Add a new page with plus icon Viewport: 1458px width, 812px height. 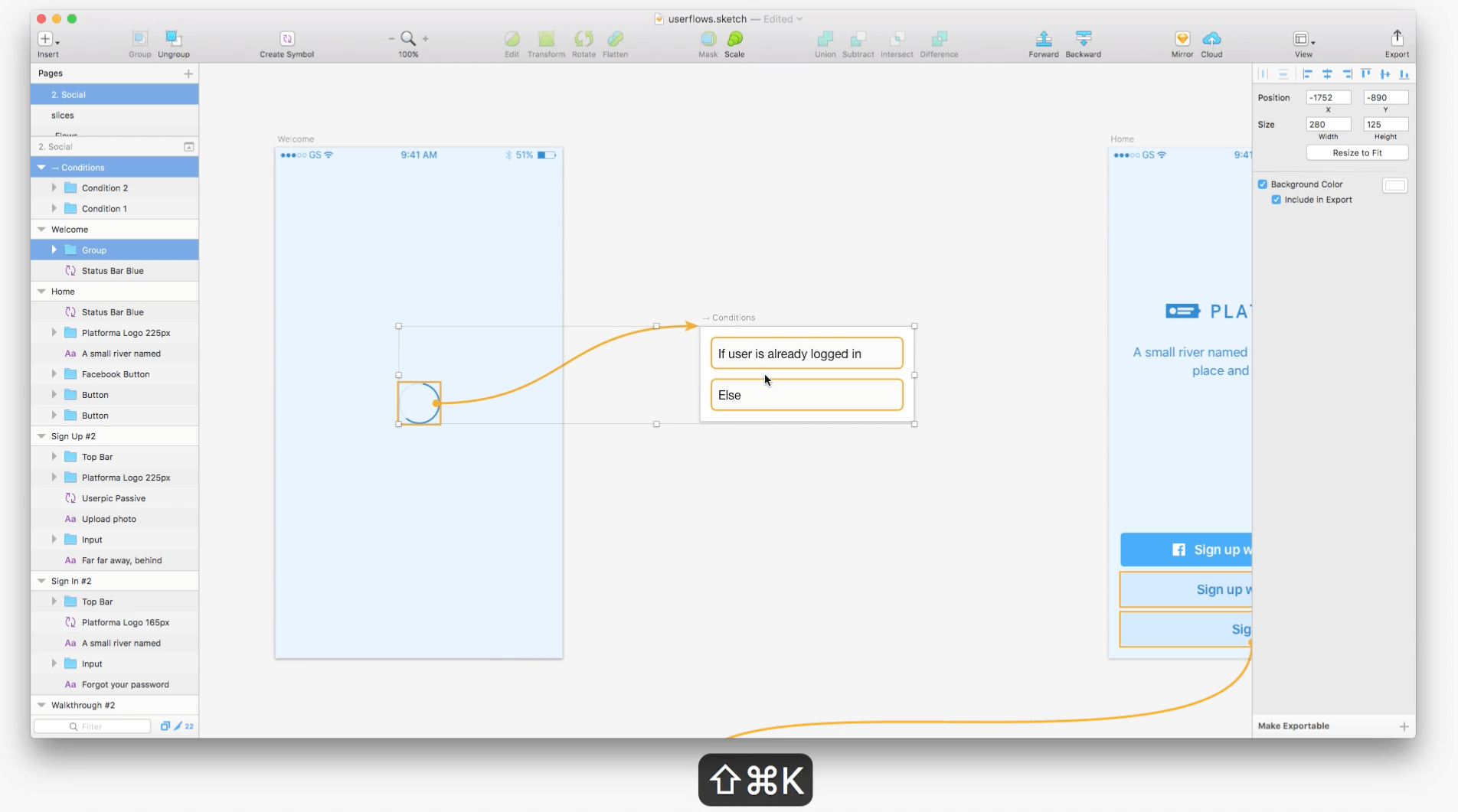[188, 73]
